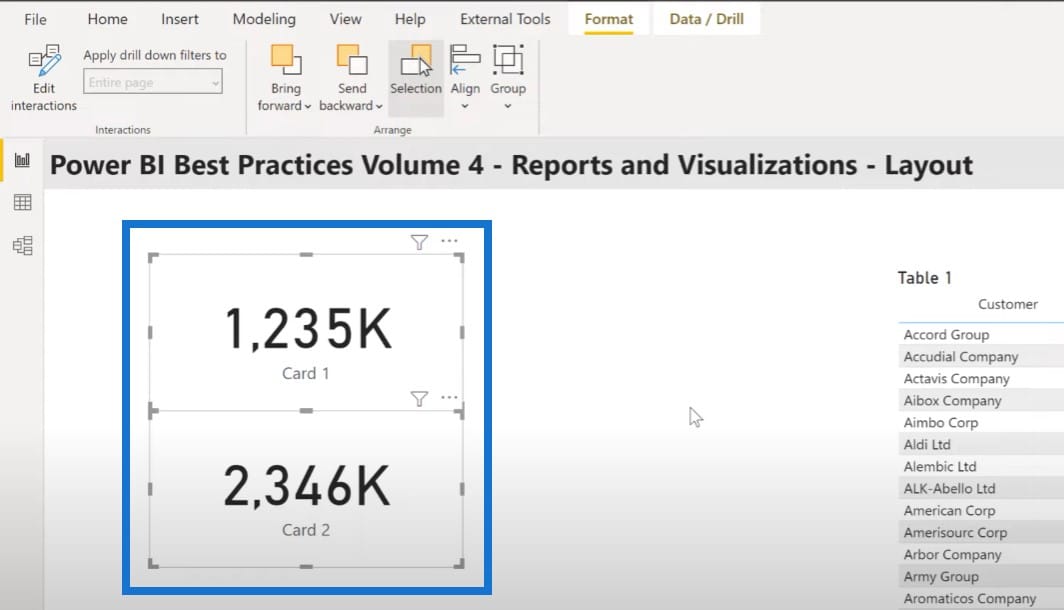Select the ALK-Abello Ltd row
1064x610 pixels.
(x=981, y=489)
